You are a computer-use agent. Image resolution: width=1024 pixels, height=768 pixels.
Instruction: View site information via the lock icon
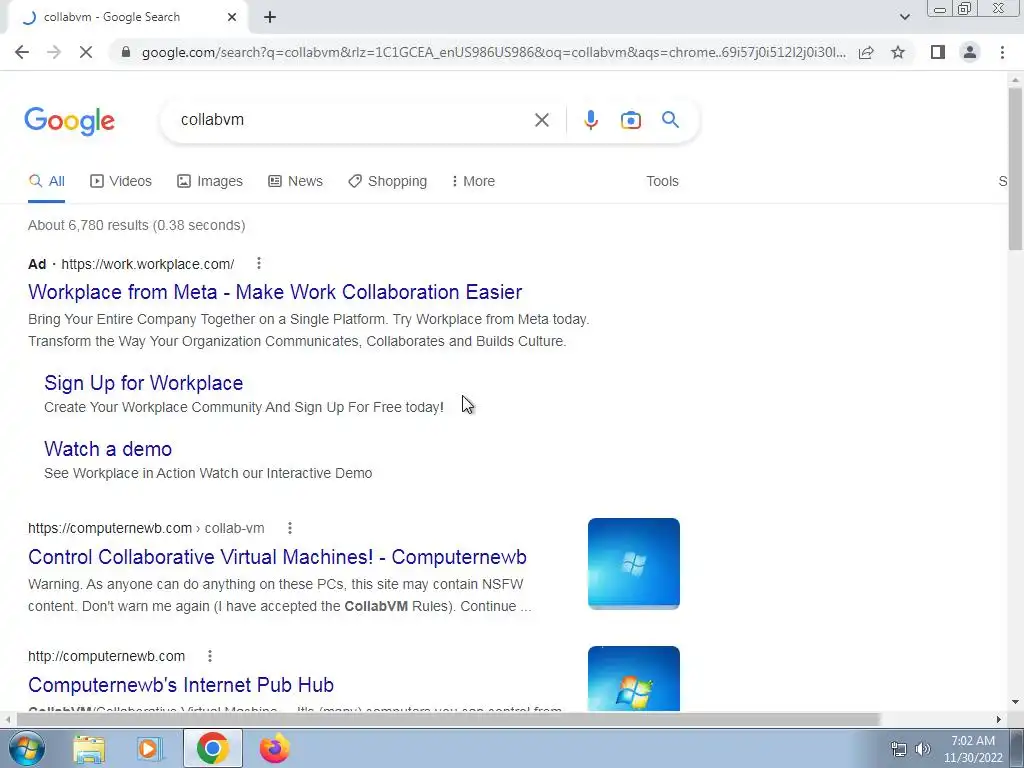point(126,52)
